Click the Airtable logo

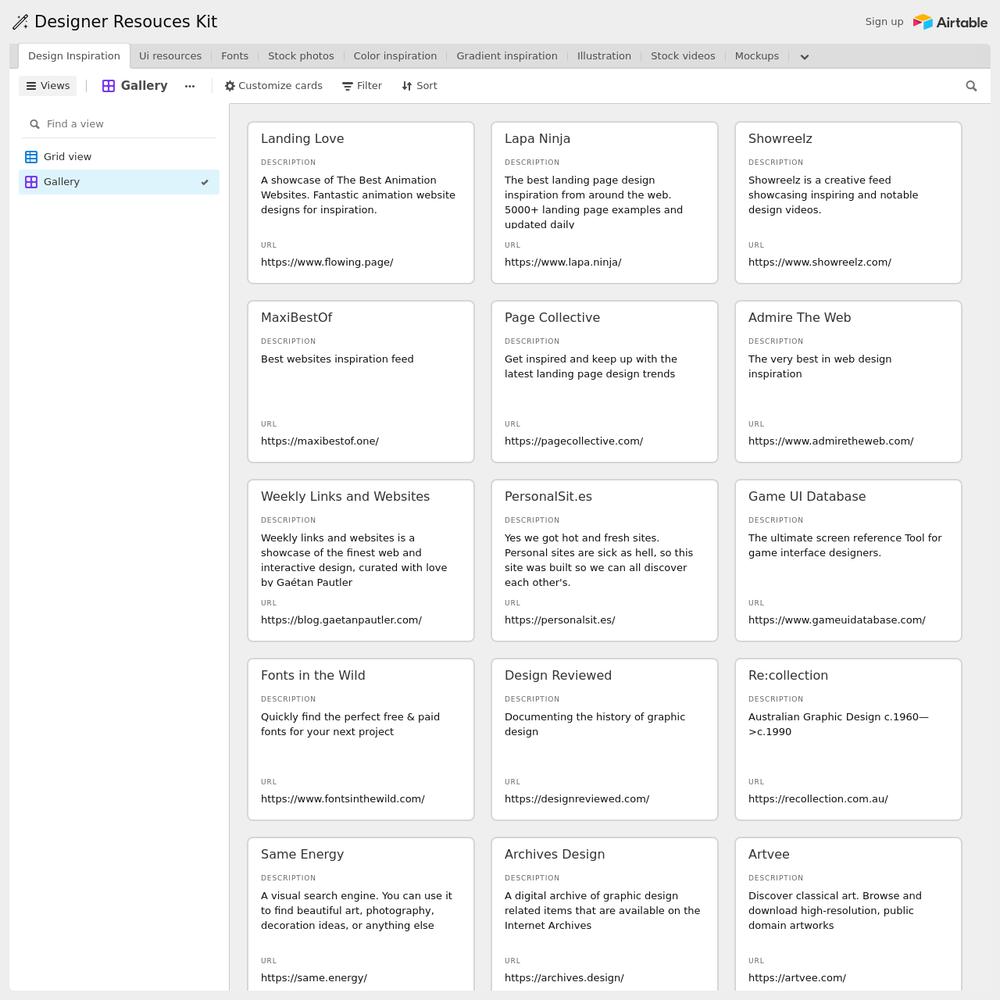pyautogui.click(x=950, y=22)
